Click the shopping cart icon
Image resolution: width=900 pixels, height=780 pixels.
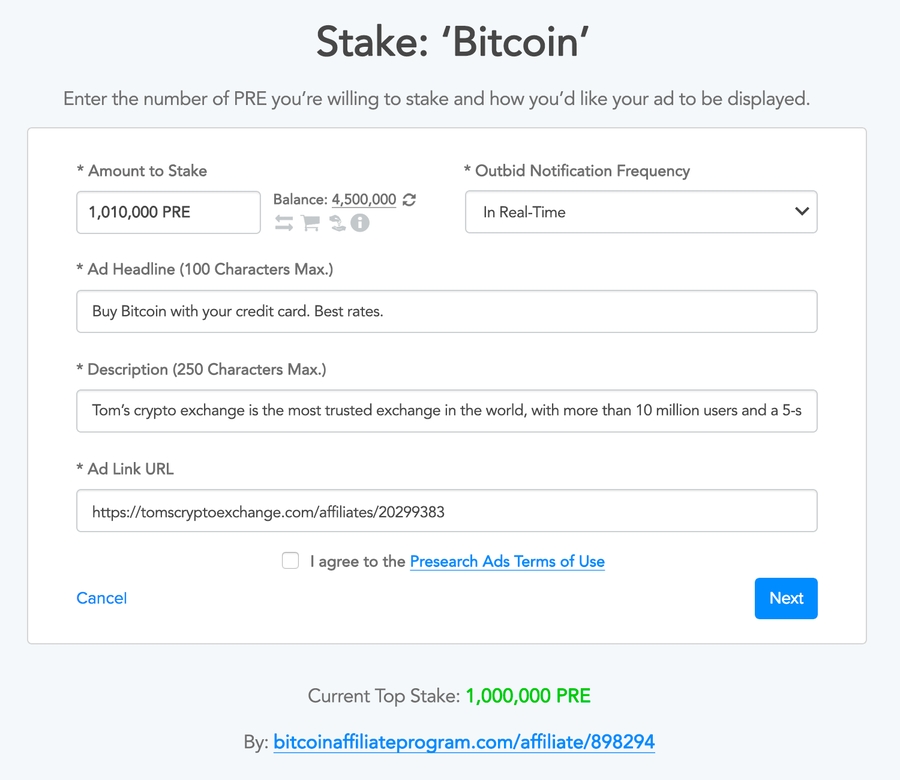(310, 223)
